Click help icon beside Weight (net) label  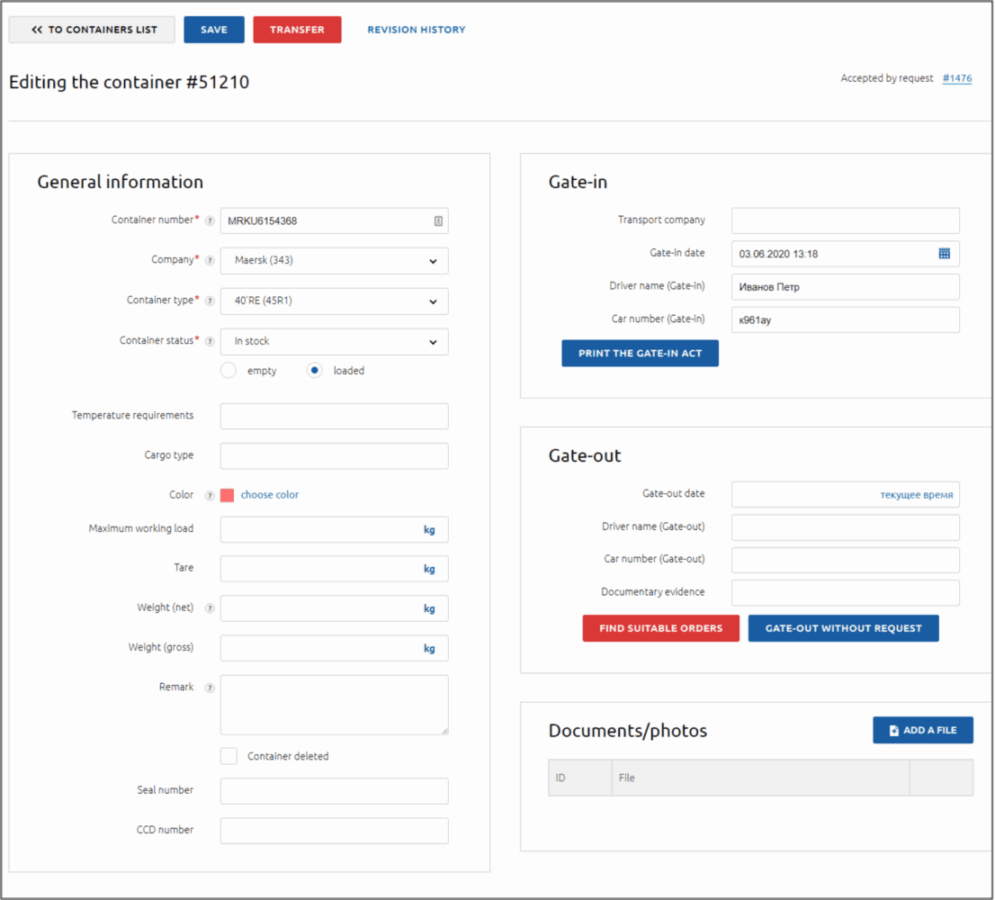[x=209, y=608]
